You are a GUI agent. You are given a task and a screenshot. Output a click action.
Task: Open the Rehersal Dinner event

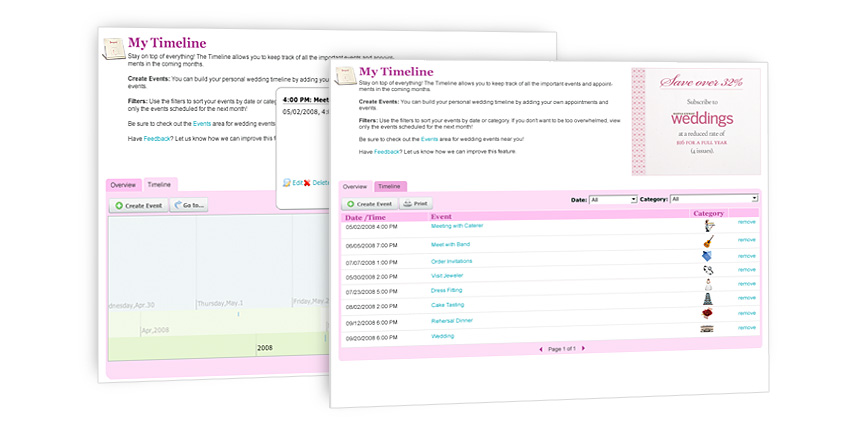452,321
